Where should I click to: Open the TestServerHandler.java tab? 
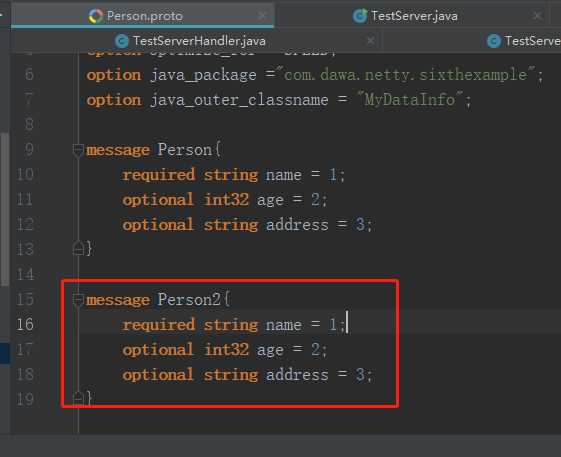[x=196, y=41]
